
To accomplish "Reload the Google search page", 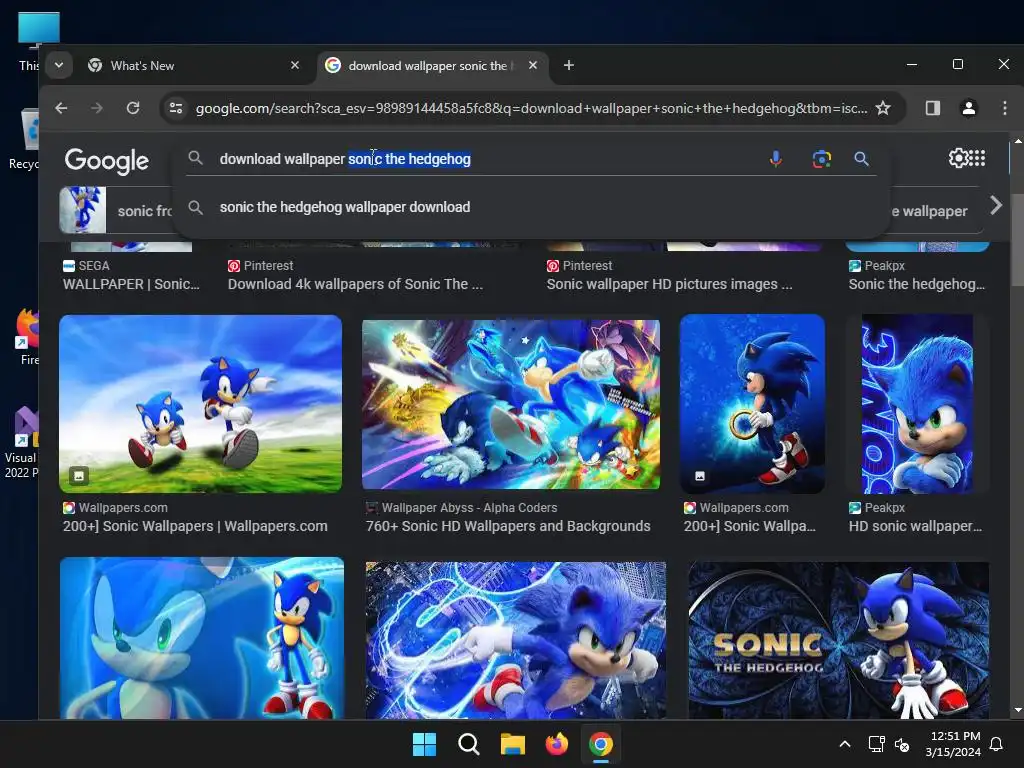I will [x=133, y=108].
